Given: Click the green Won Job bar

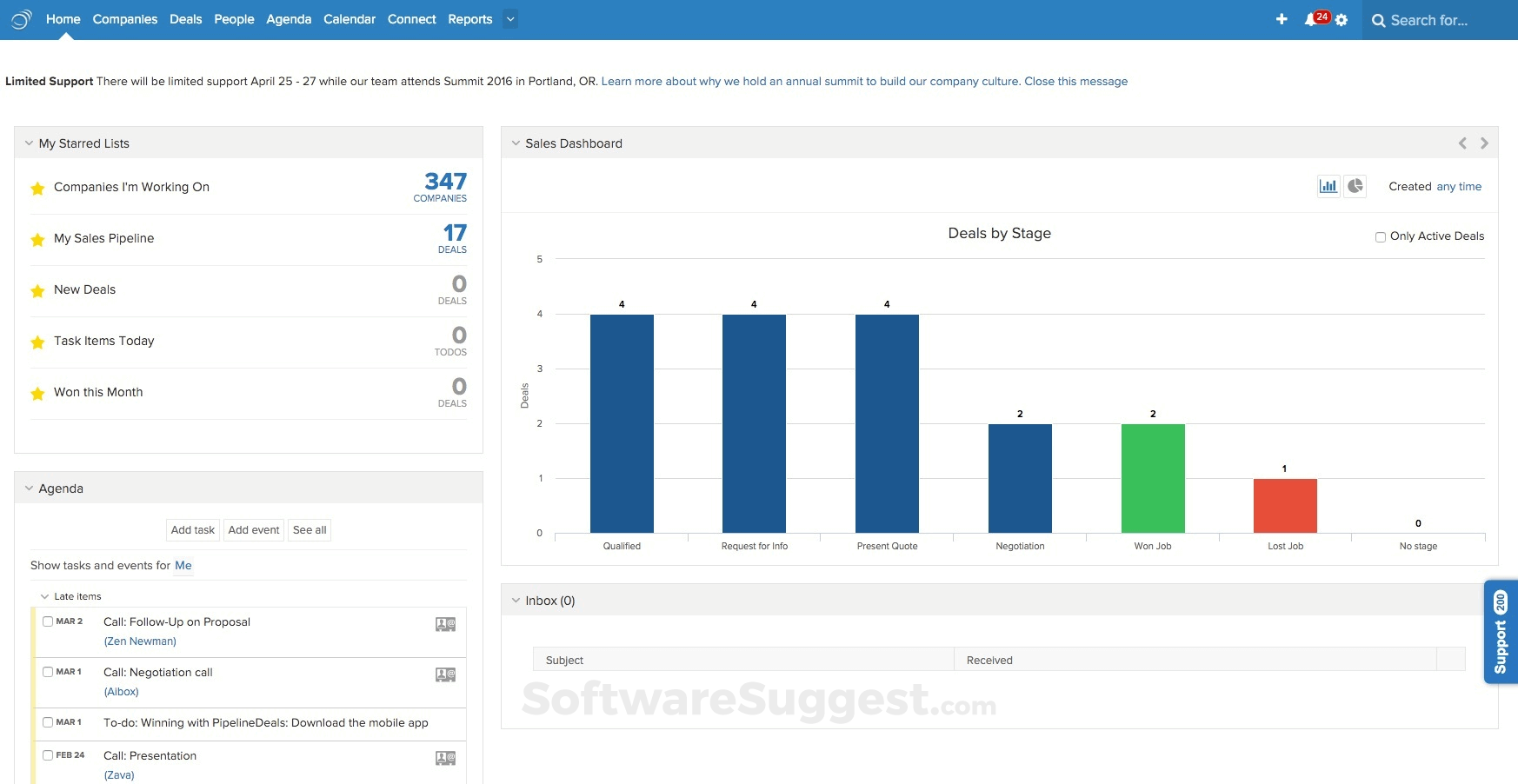Looking at the screenshot, I should (1153, 478).
